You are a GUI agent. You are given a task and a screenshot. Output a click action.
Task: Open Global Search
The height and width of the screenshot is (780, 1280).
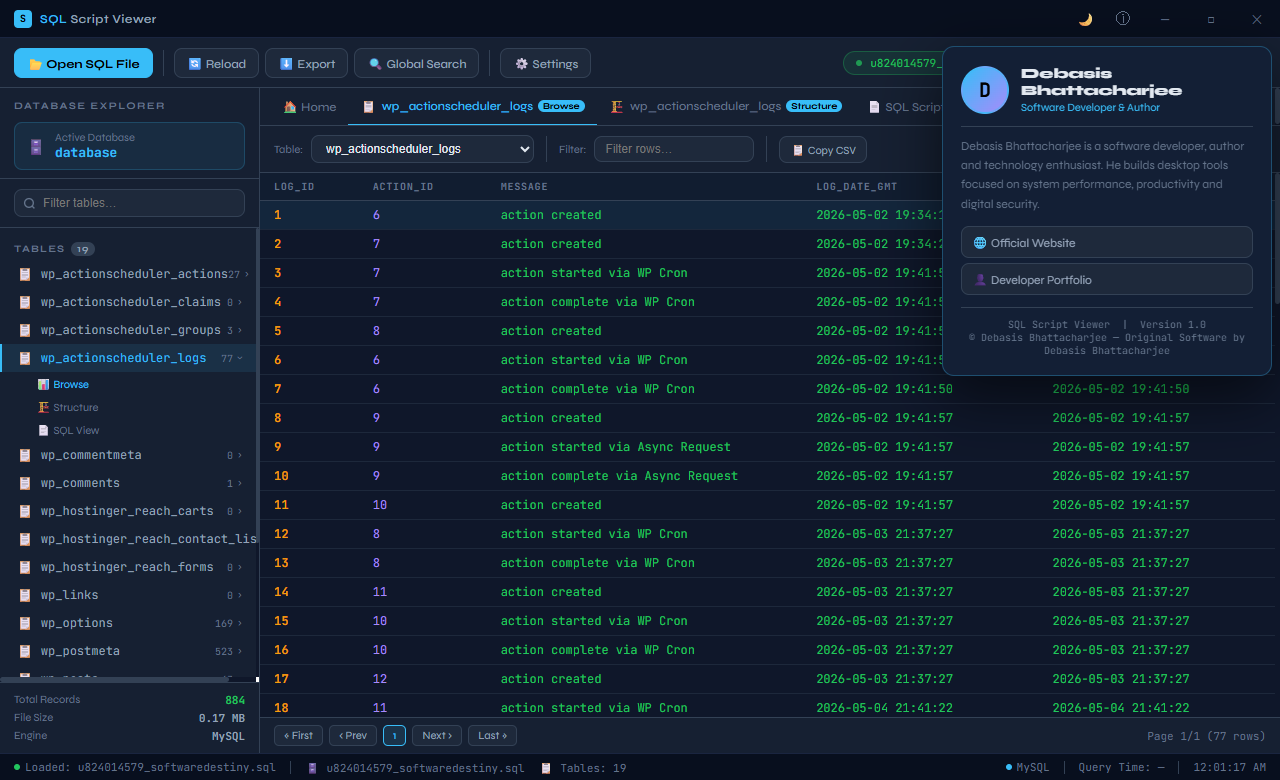pos(417,64)
